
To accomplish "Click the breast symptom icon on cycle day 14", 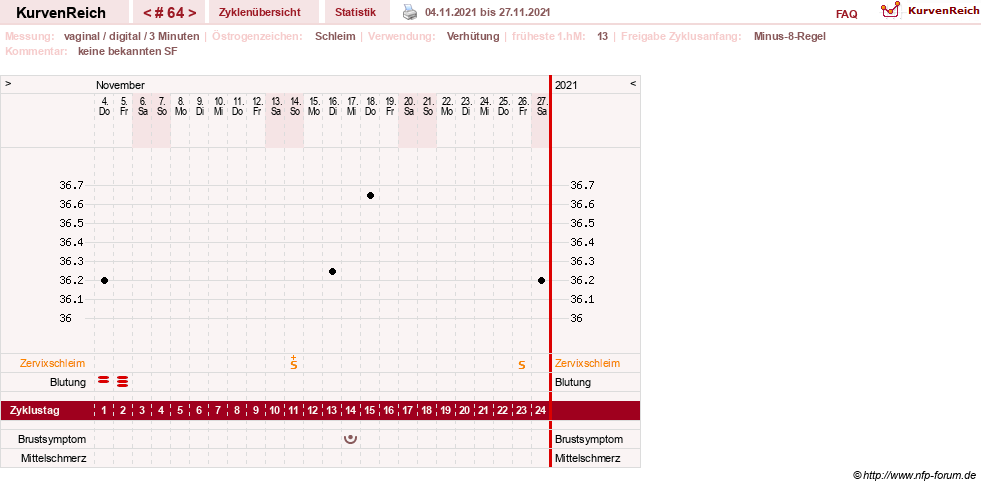I will tap(351, 439).
